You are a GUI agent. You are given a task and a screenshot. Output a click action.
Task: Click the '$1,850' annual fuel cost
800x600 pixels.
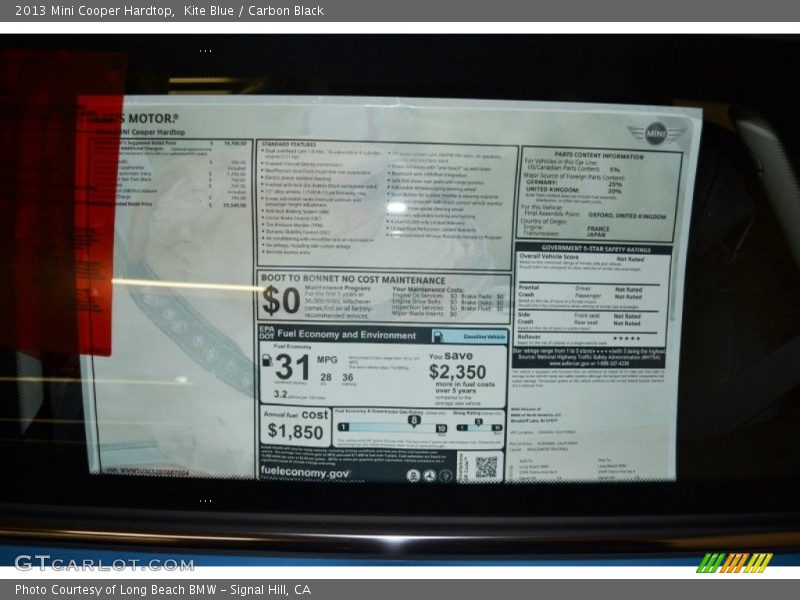[x=295, y=432]
